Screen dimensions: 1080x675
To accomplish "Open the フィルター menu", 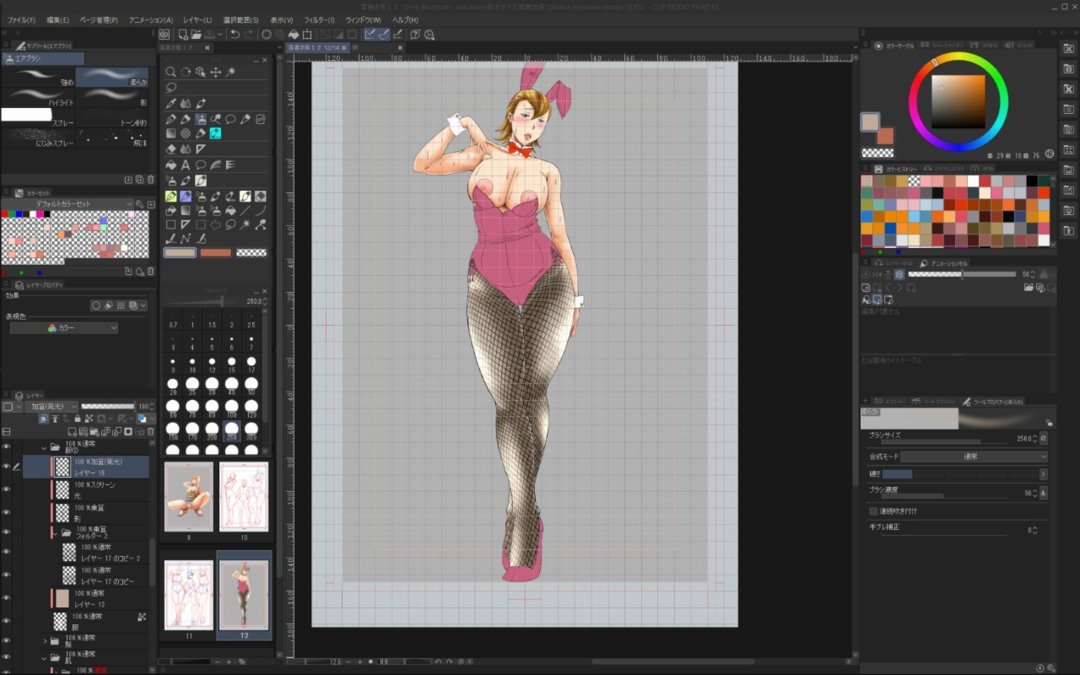I will click(x=319, y=20).
